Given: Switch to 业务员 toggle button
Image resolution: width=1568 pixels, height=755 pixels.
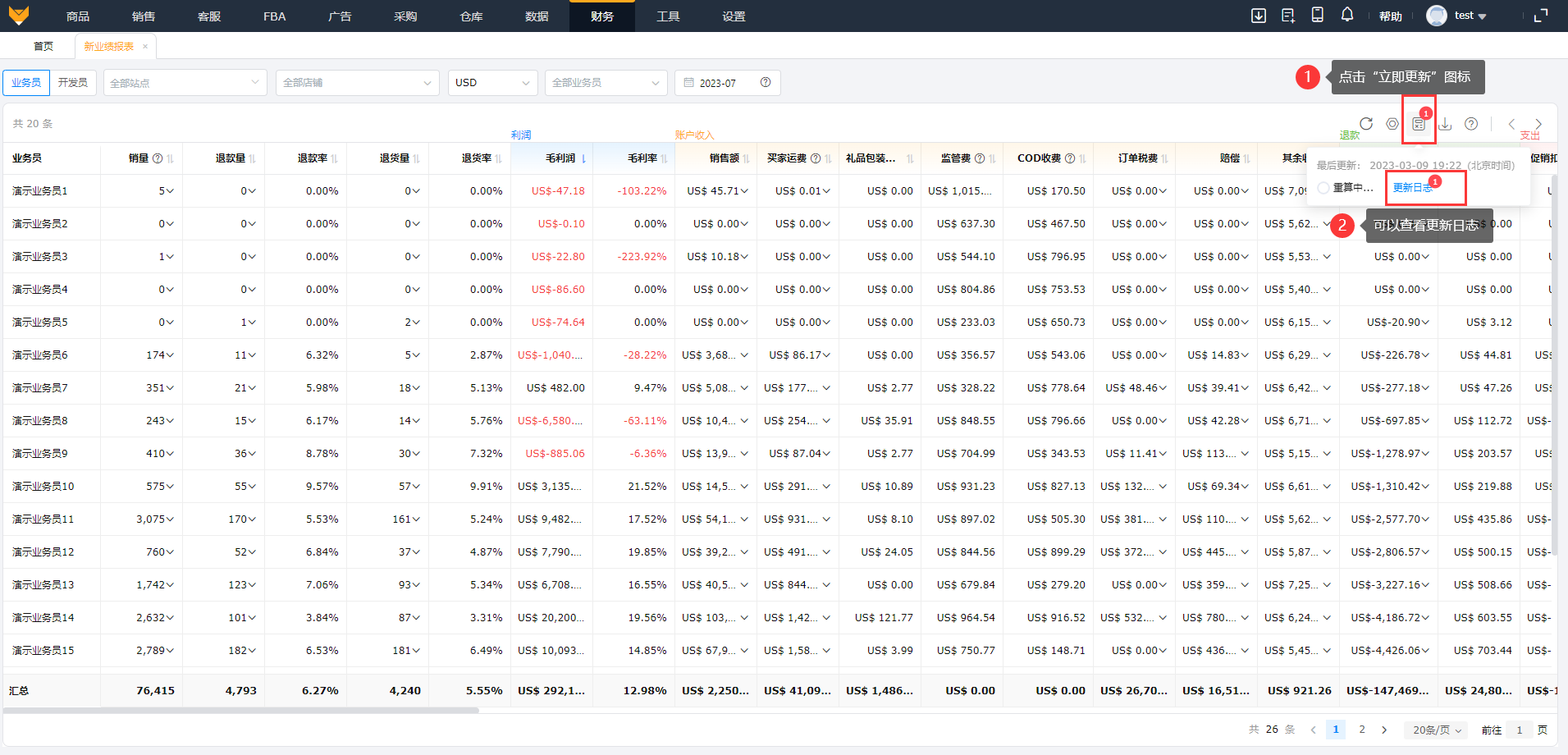Looking at the screenshot, I should (x=26, y=83).
